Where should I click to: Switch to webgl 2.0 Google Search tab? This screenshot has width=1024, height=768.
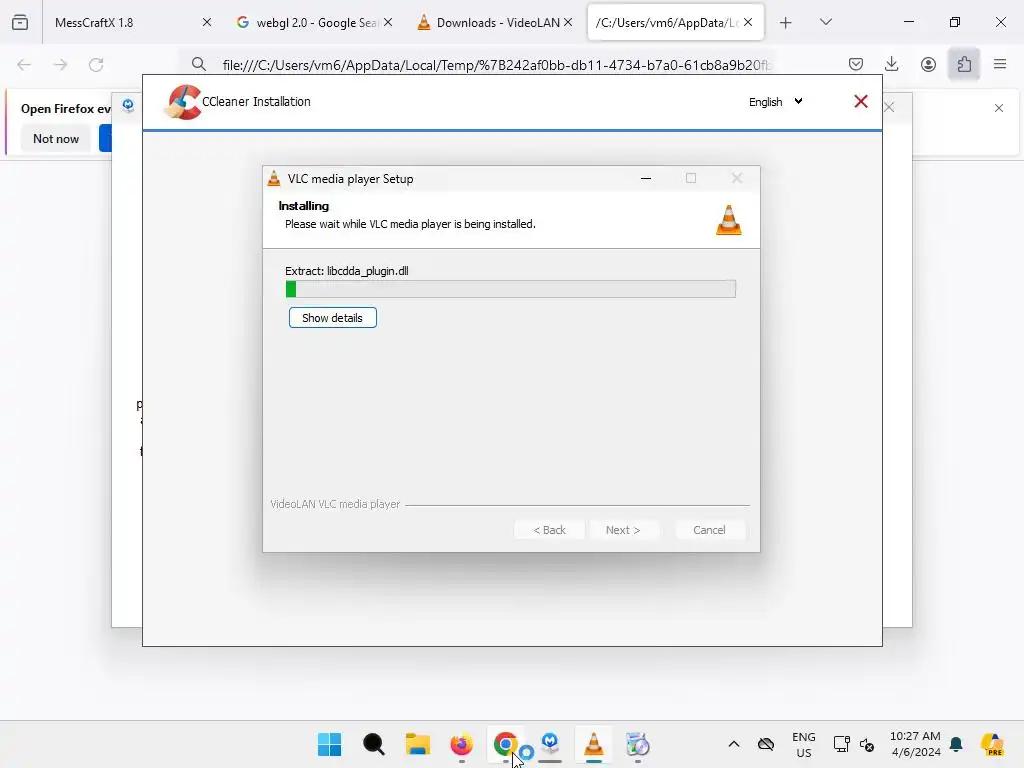(315, 23)
